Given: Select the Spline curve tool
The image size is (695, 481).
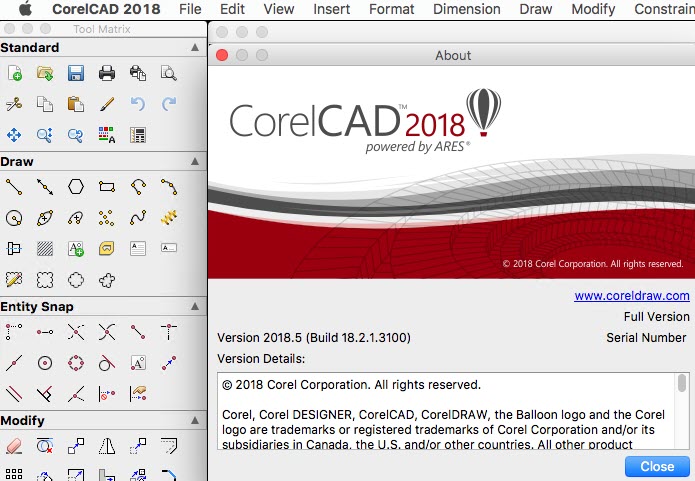Looking at the screenshot, I should click(138, 218).
